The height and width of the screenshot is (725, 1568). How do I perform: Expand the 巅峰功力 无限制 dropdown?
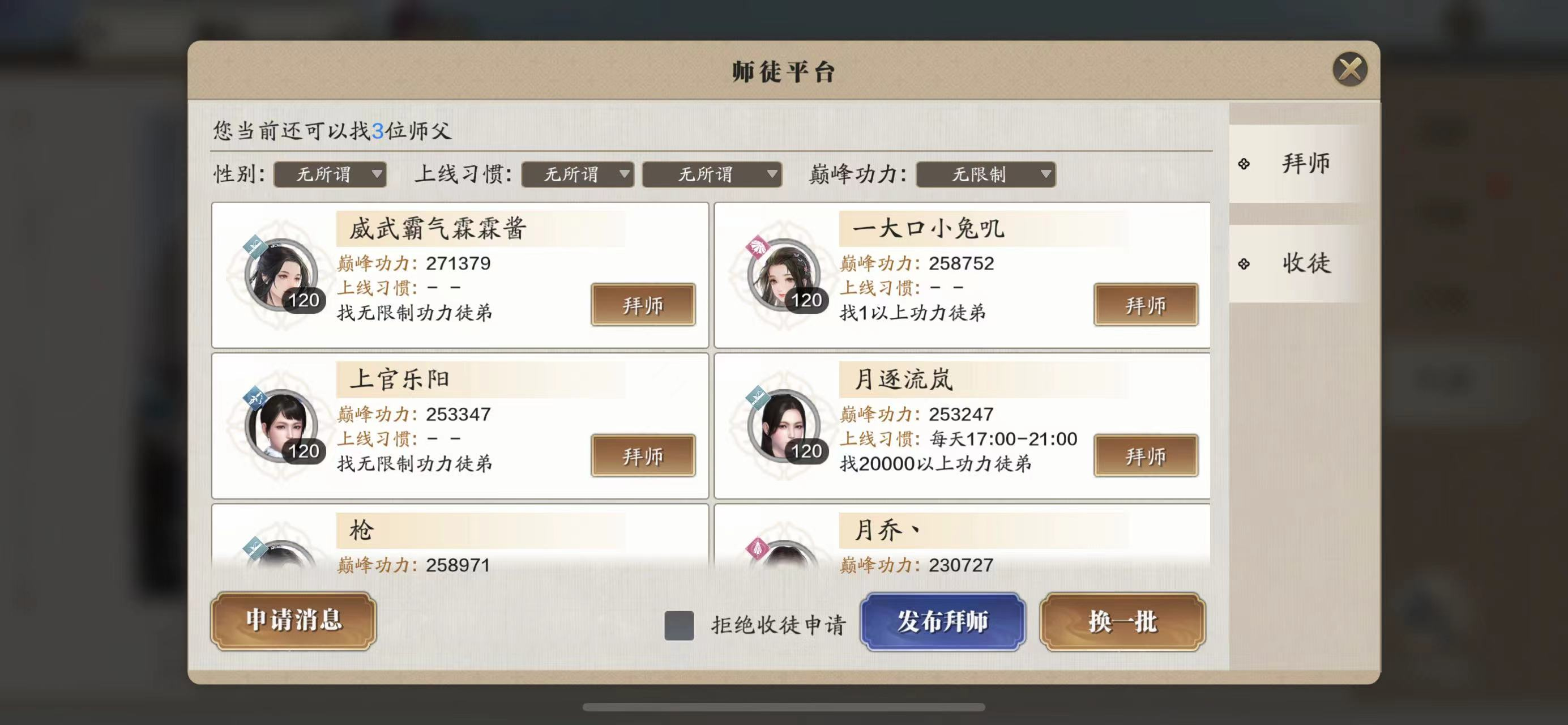tap(985, 174)
